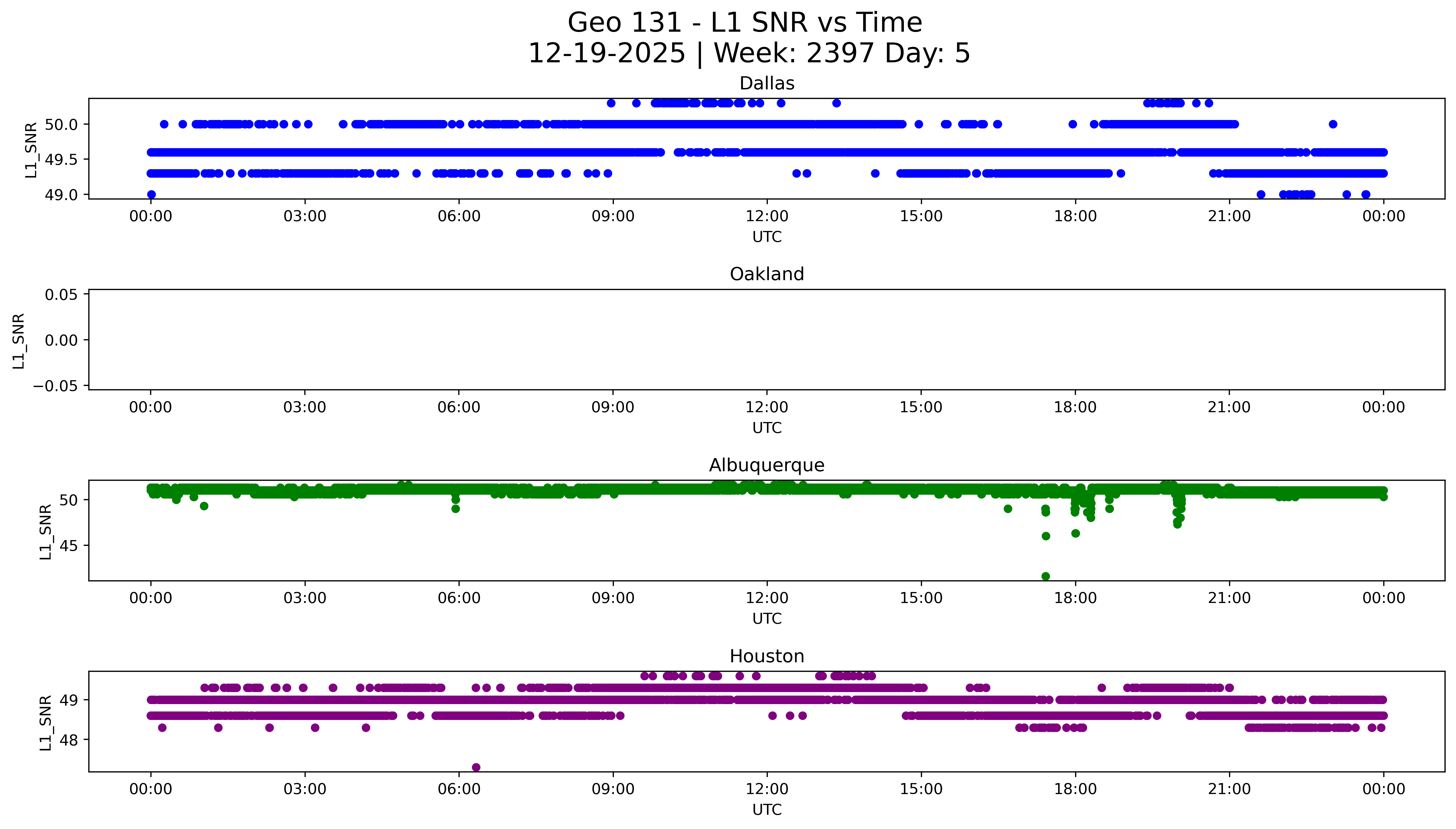
Task: Click the blue point at Dallas 49.0 start
Action: pos(151,195)
